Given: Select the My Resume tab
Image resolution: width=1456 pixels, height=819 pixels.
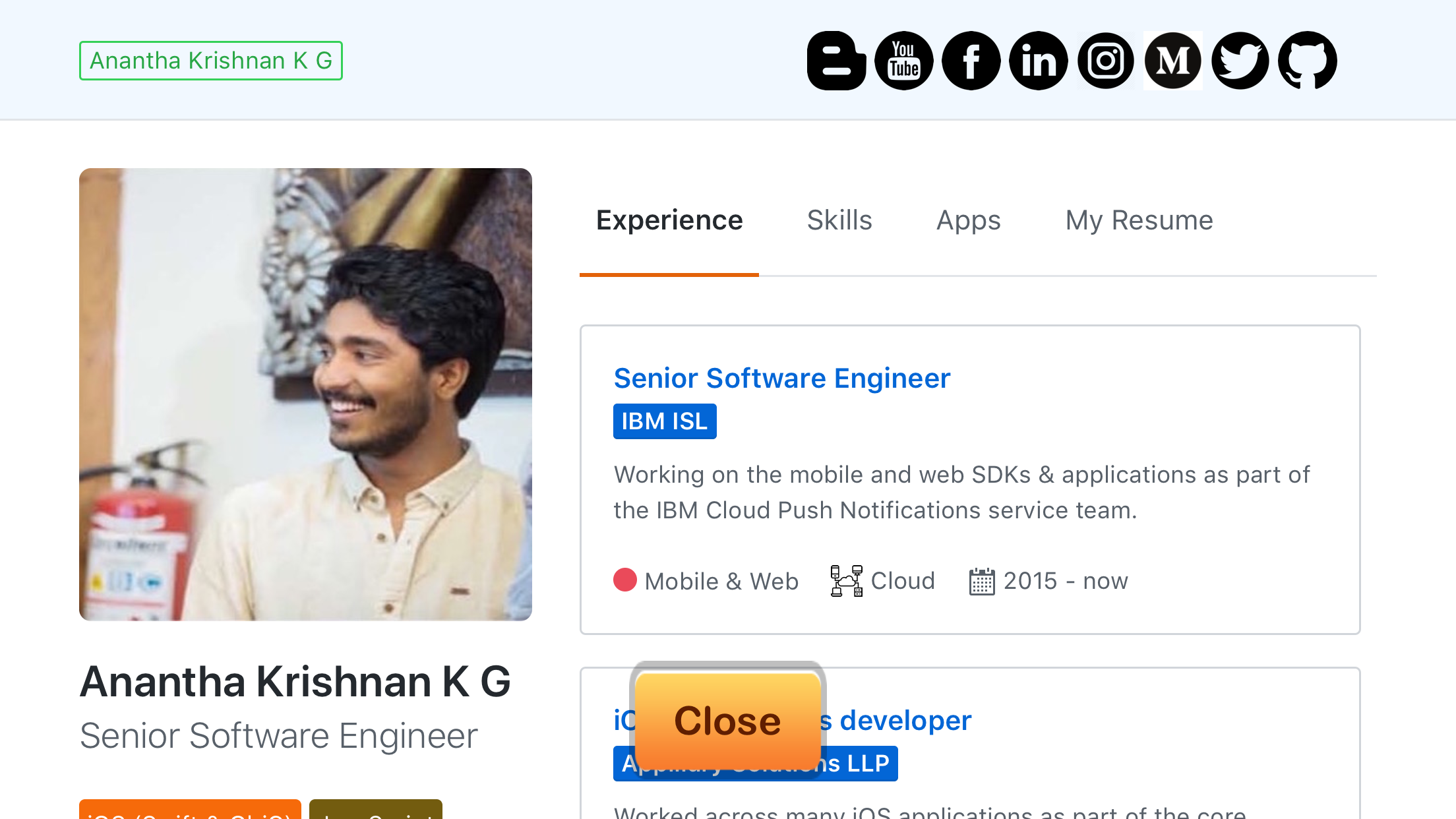Looking at the screenshot, I should click(1139, 220).
